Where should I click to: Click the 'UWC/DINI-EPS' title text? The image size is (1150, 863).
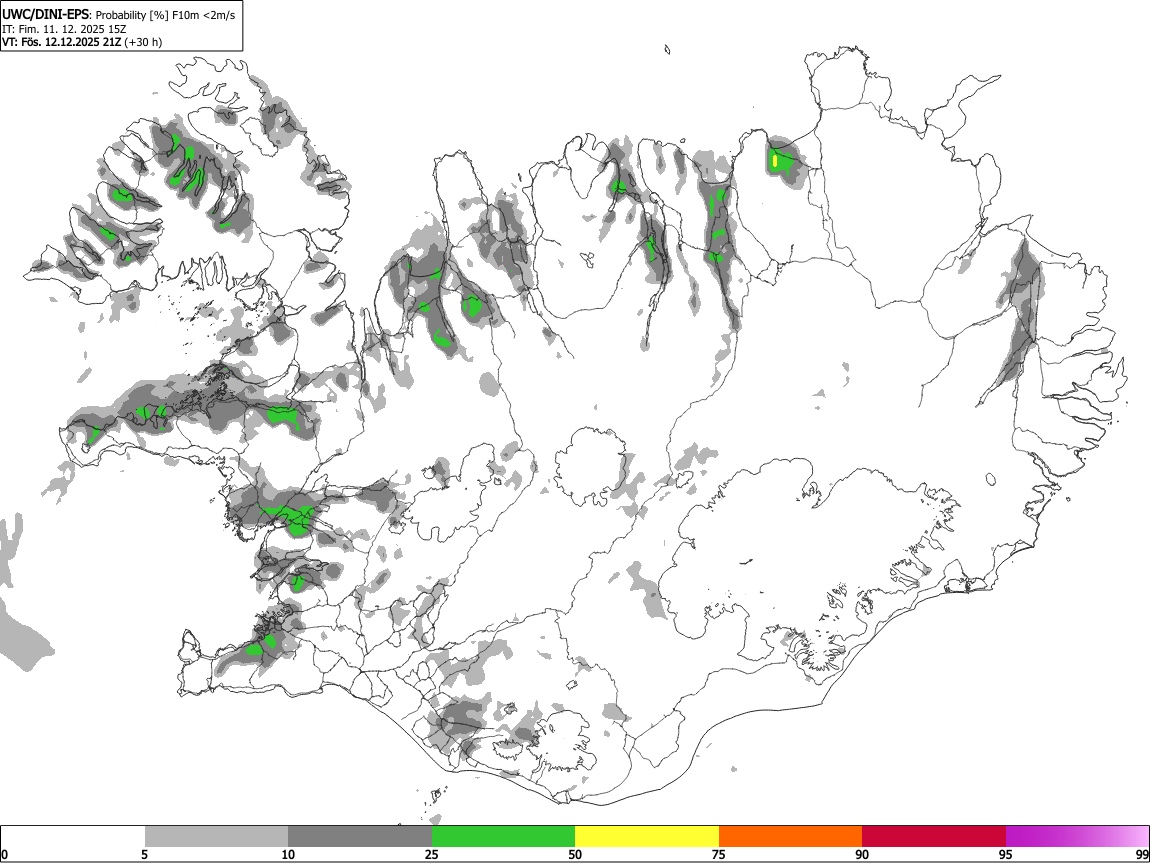pos(45,15)
